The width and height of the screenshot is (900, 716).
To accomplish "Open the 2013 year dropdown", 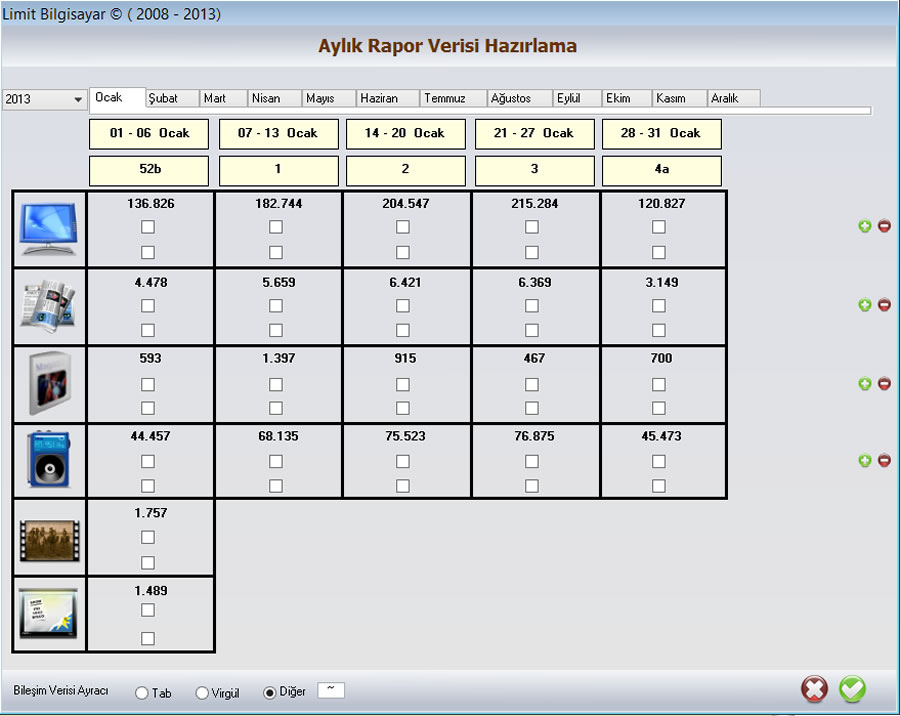I will click(x=78, y=100).
